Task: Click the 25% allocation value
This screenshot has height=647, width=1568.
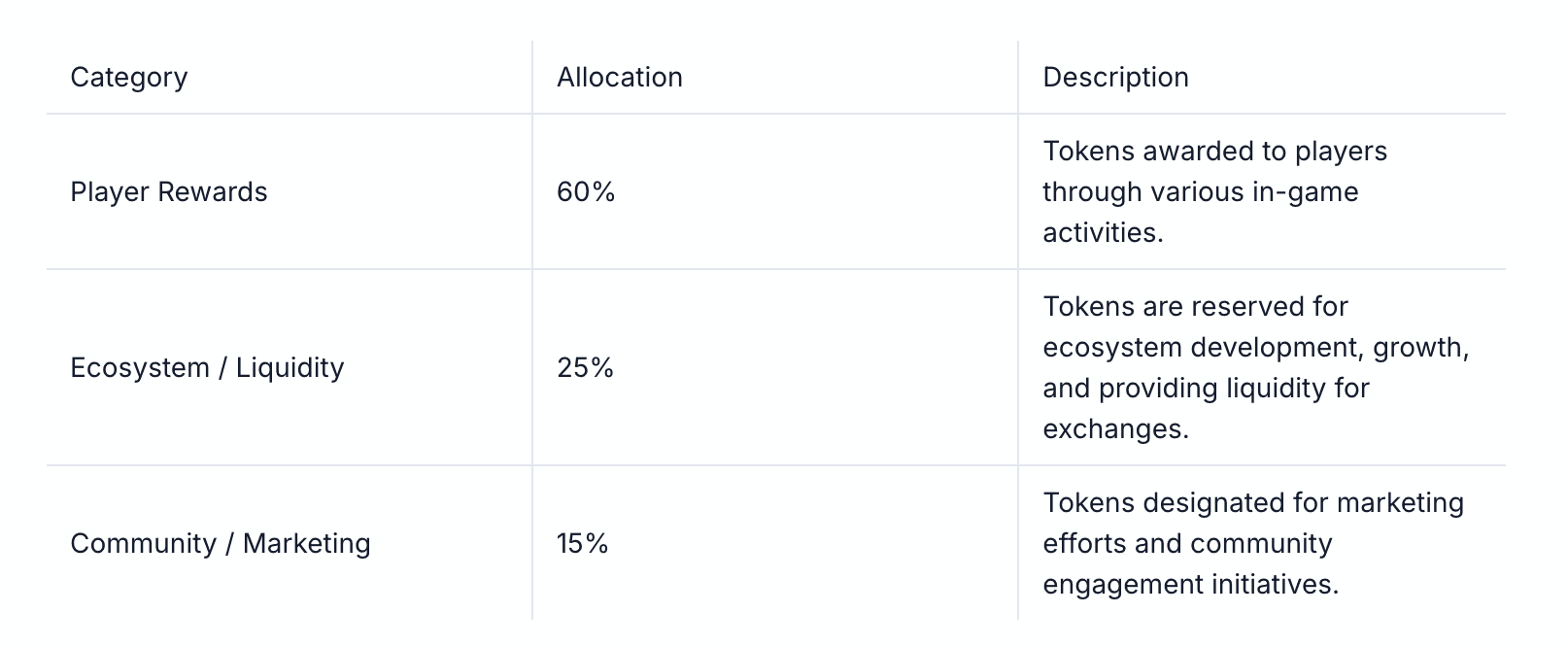Action: 585,368
